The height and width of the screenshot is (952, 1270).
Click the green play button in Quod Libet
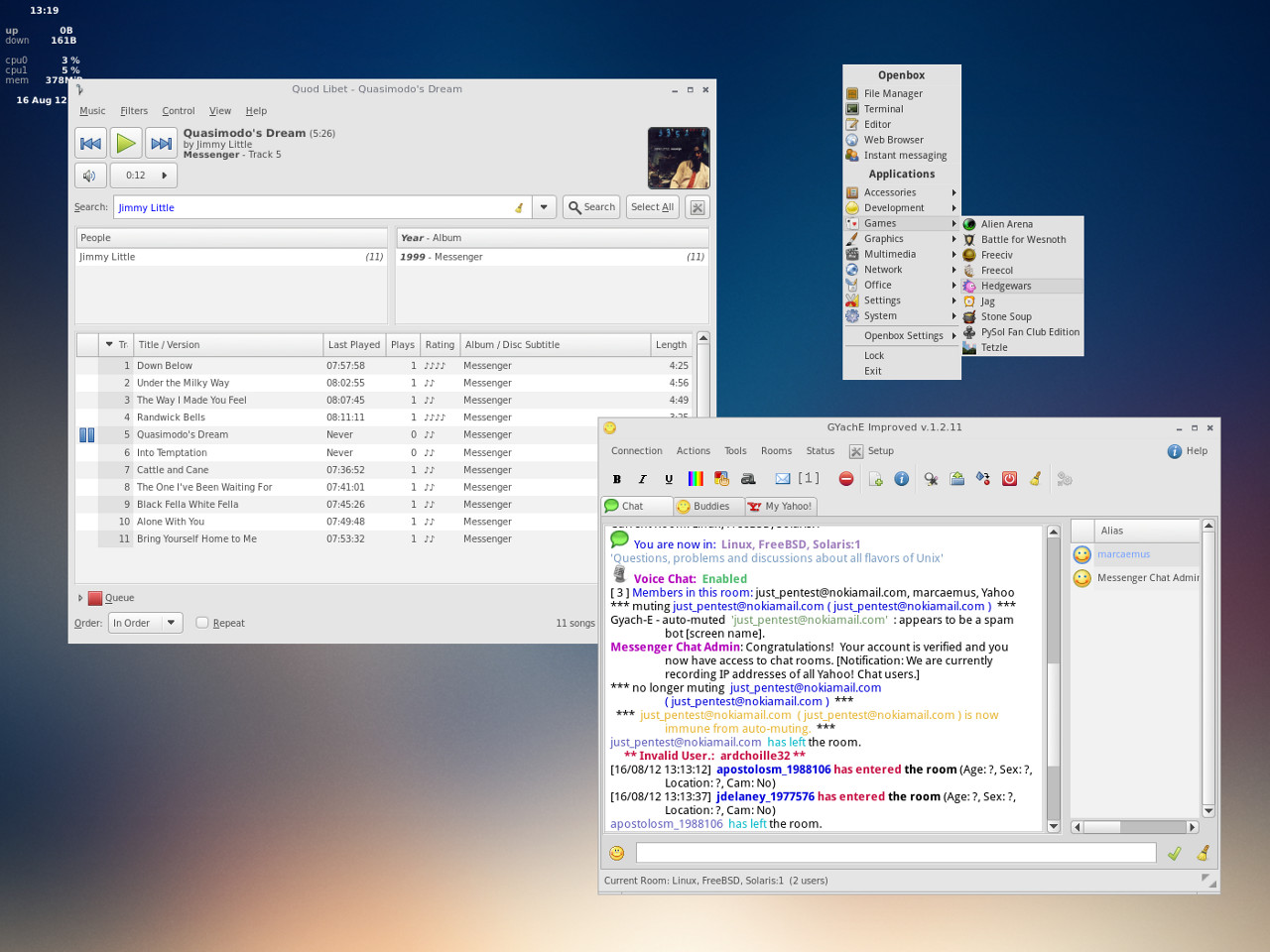pos(126,144)
